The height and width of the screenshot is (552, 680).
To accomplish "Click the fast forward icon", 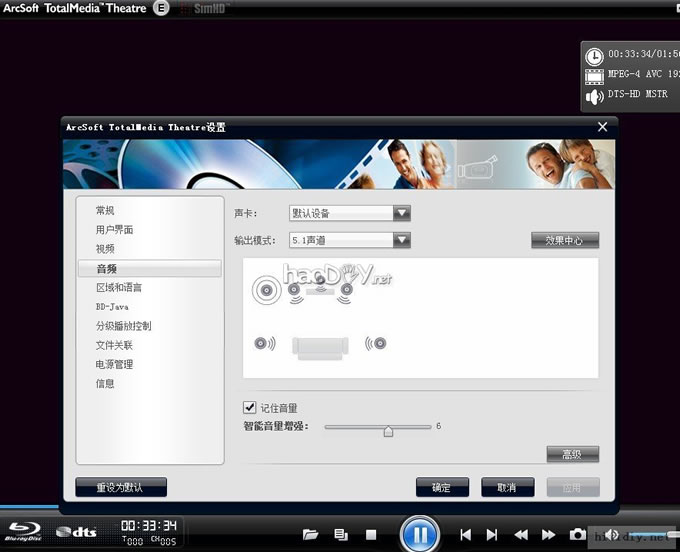I will click(x=548, y=535).
